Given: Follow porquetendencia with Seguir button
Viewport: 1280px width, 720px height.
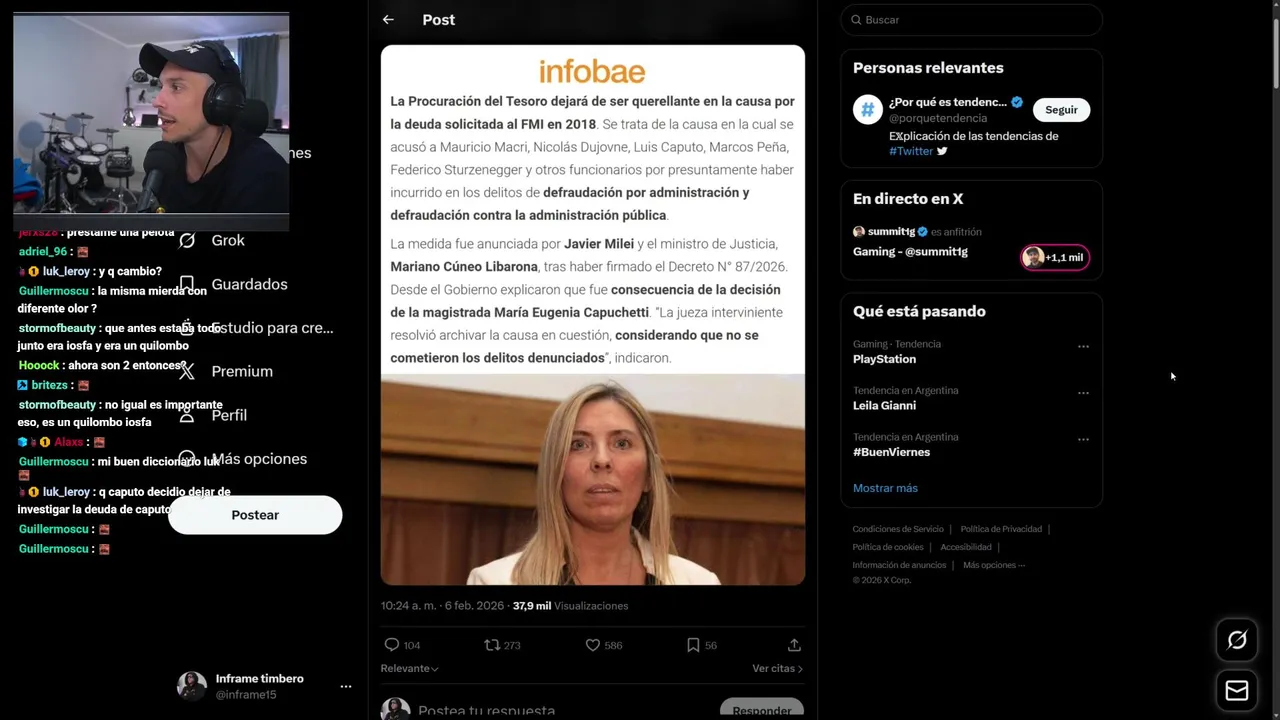Looking at the screenshot, I should (1061, 110).
